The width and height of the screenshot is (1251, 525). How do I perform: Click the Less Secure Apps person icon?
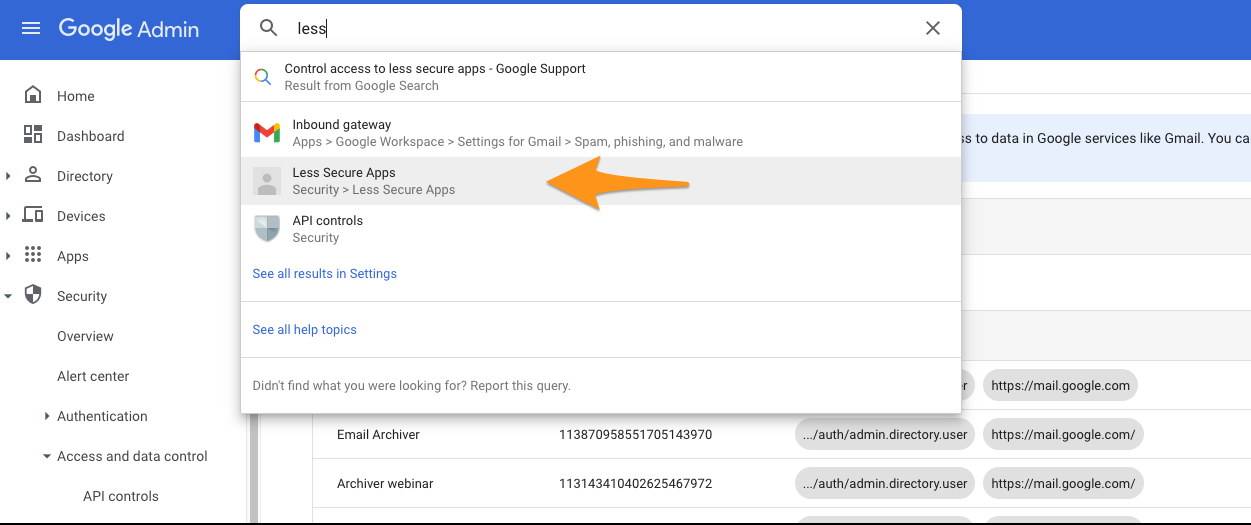click(266, 181)
